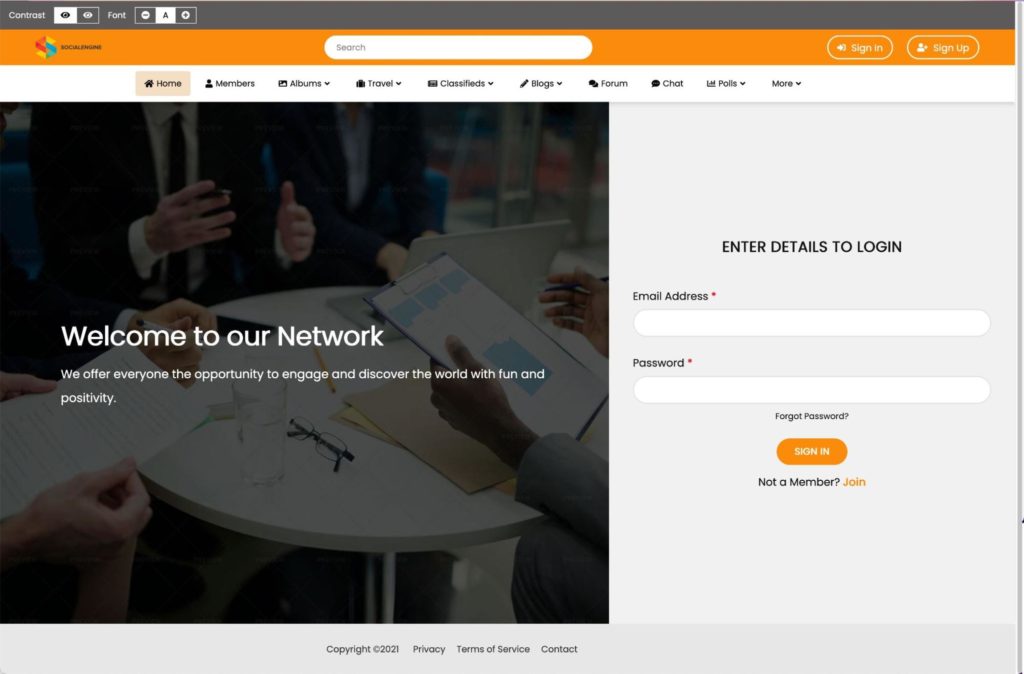The width and height of the screenshot is (1024, 674).
Task: Open the Classifieds dropdown
Action: point(461,84)
